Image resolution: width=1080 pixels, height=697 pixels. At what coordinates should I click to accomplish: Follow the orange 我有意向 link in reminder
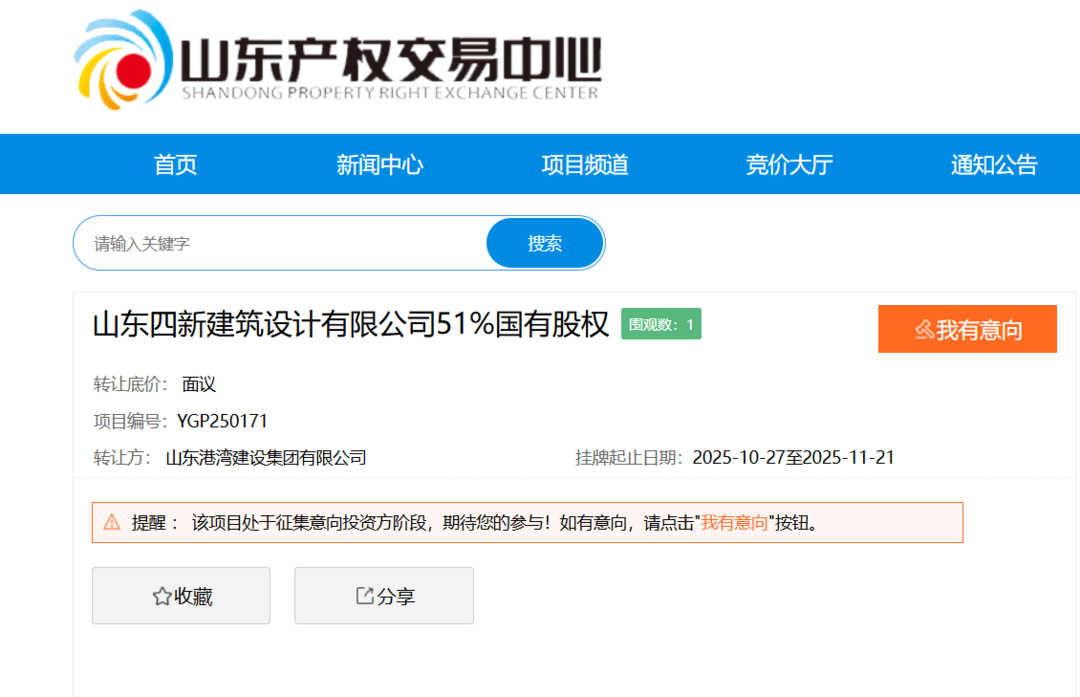(734, 523)
